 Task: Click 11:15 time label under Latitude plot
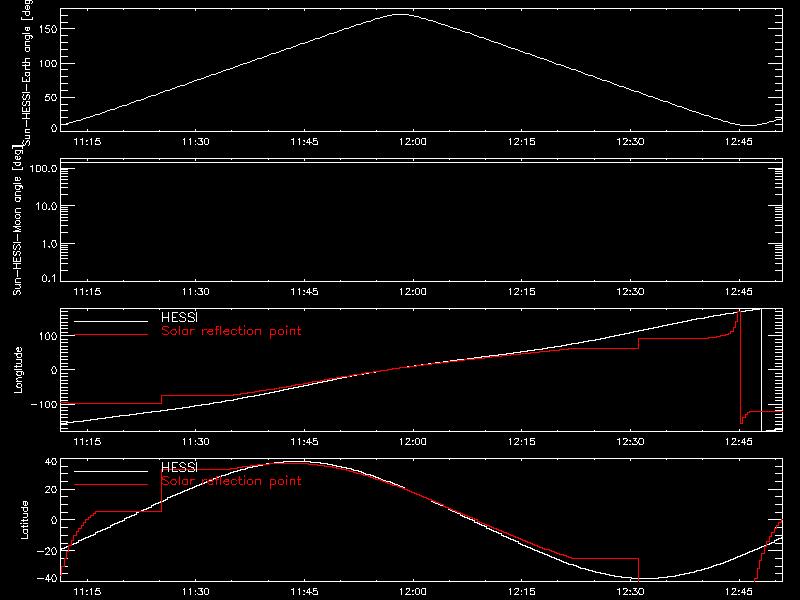87,592
